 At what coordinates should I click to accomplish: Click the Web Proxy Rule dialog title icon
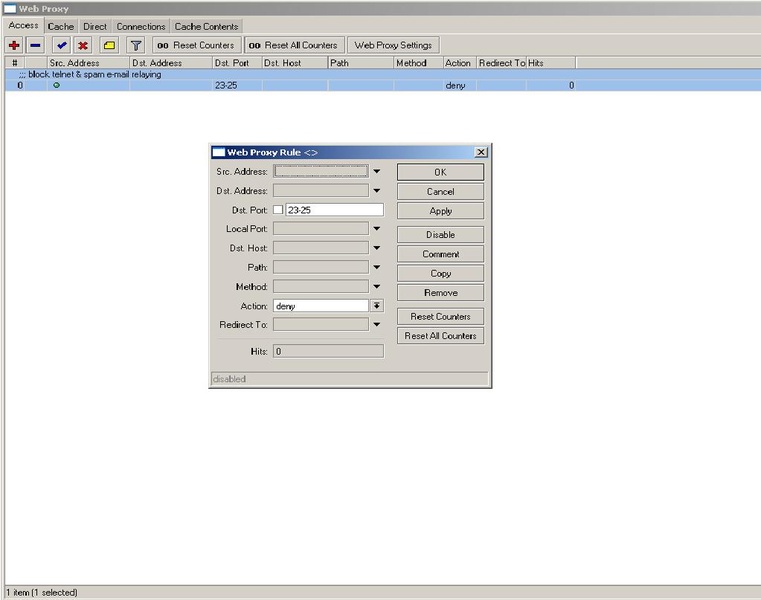(x=219, y=152)
